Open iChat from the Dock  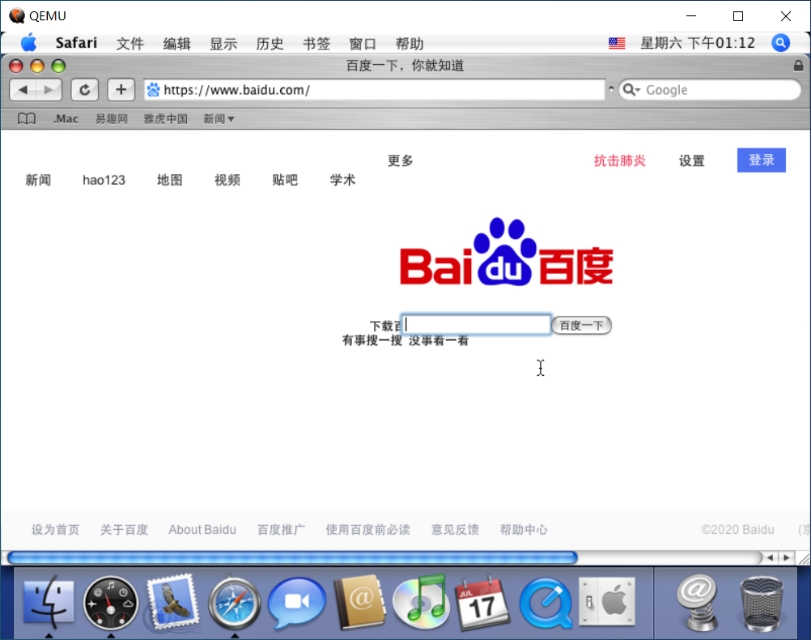coord(296,603)
